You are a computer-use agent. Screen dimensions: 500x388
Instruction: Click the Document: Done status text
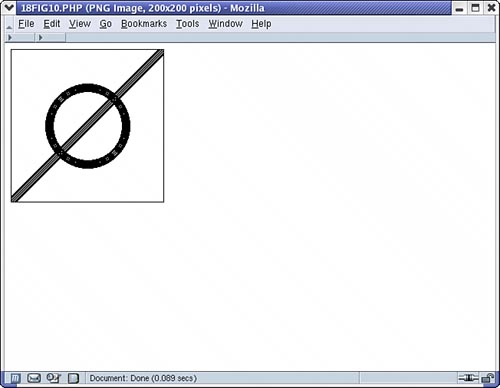143,378
